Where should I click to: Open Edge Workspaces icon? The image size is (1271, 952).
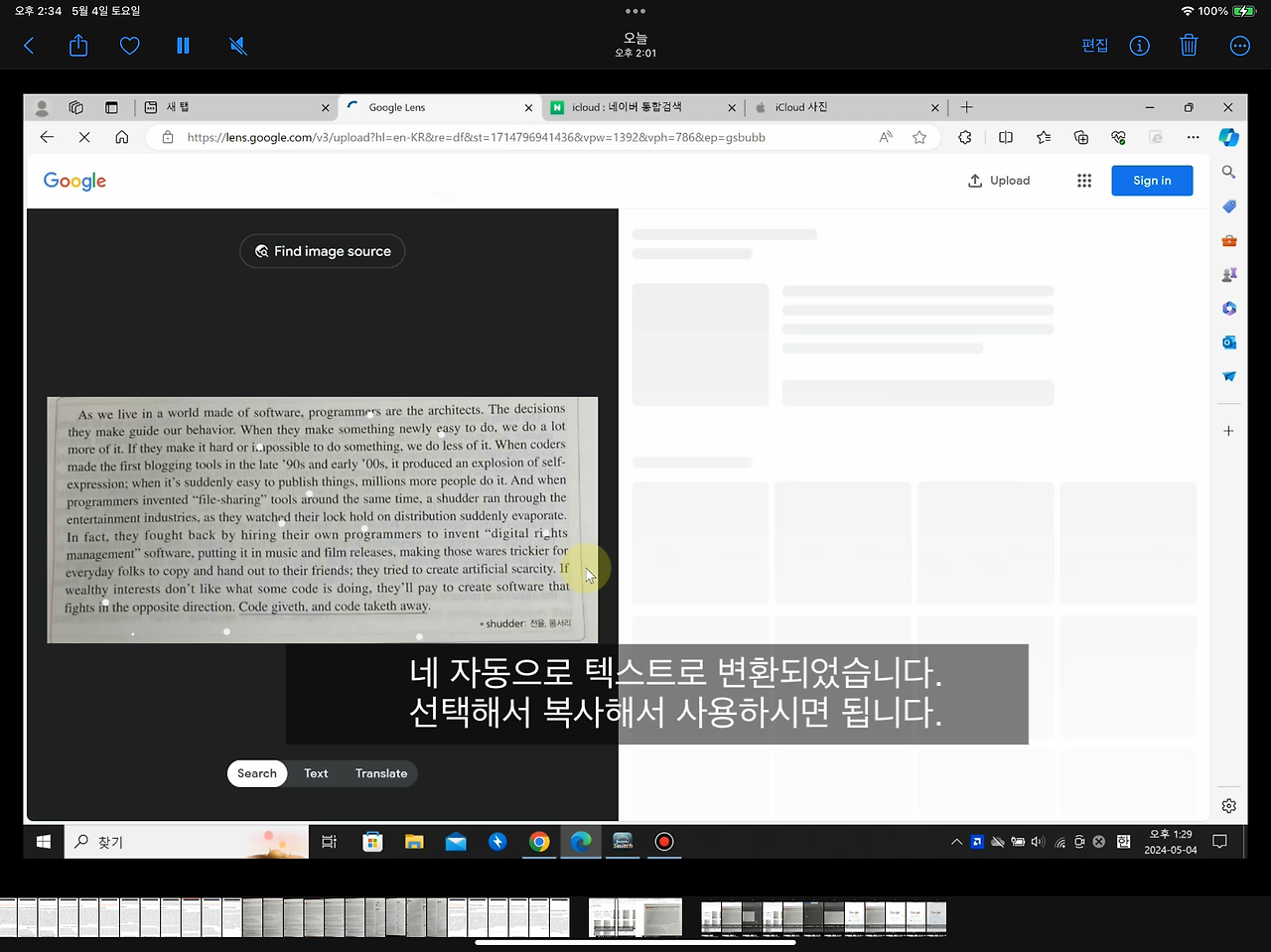click(76, 107)
